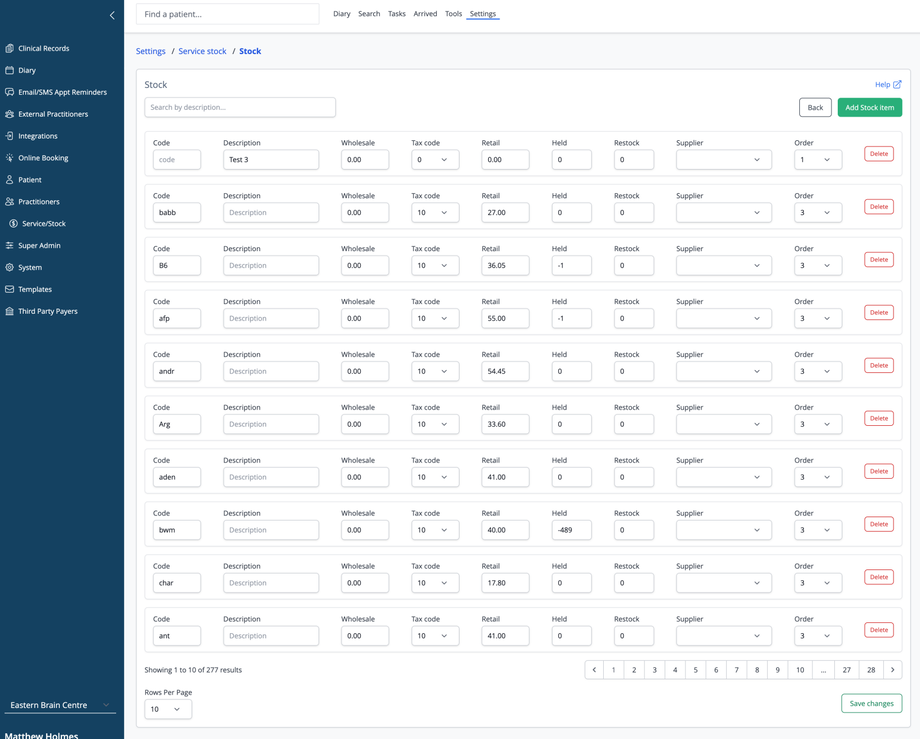Expand the Tax code dropdown for babb
Viewport: 920px width, 739px height.
(435, 212)
